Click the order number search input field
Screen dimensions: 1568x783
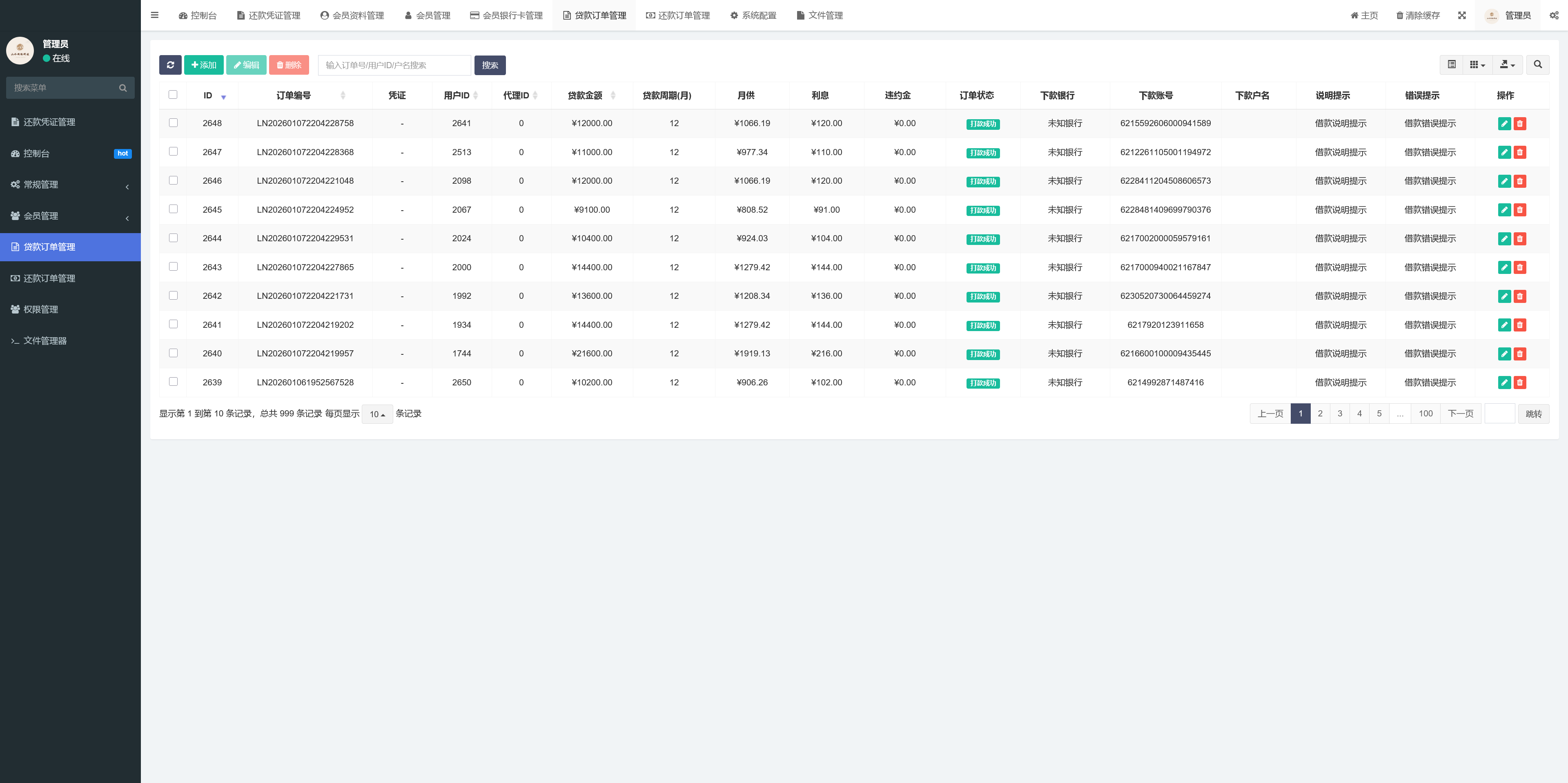click(394, 65)
